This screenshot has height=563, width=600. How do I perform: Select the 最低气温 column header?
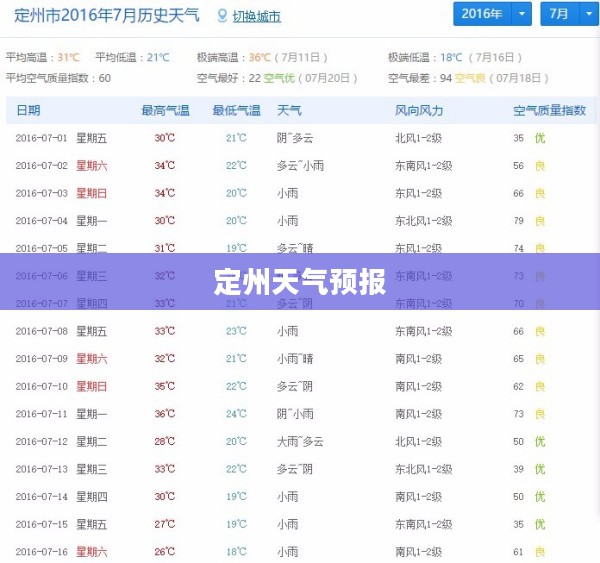coord(236,110)
